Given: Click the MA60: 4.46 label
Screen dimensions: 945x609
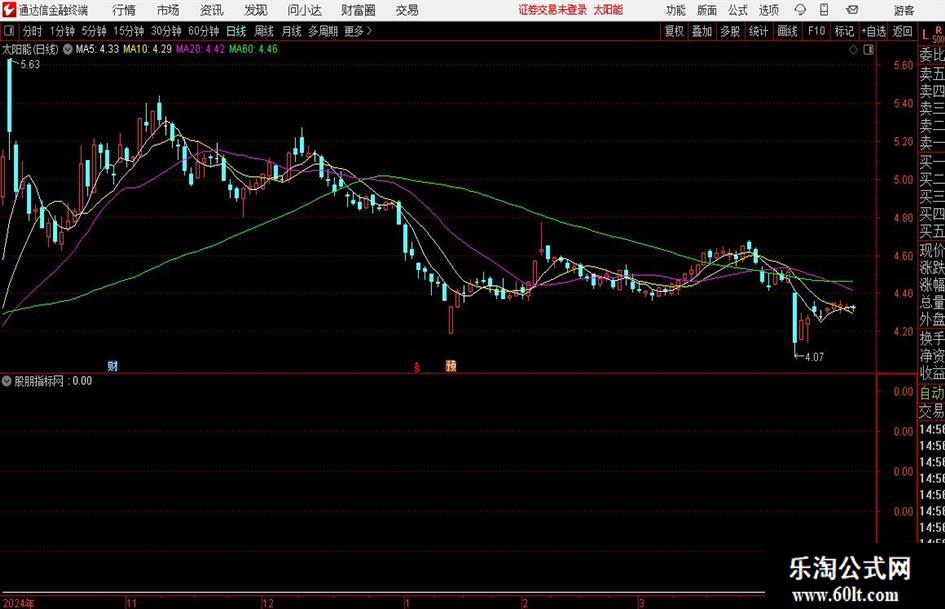Looking at the screenshot, I should [x=253, y=49].
